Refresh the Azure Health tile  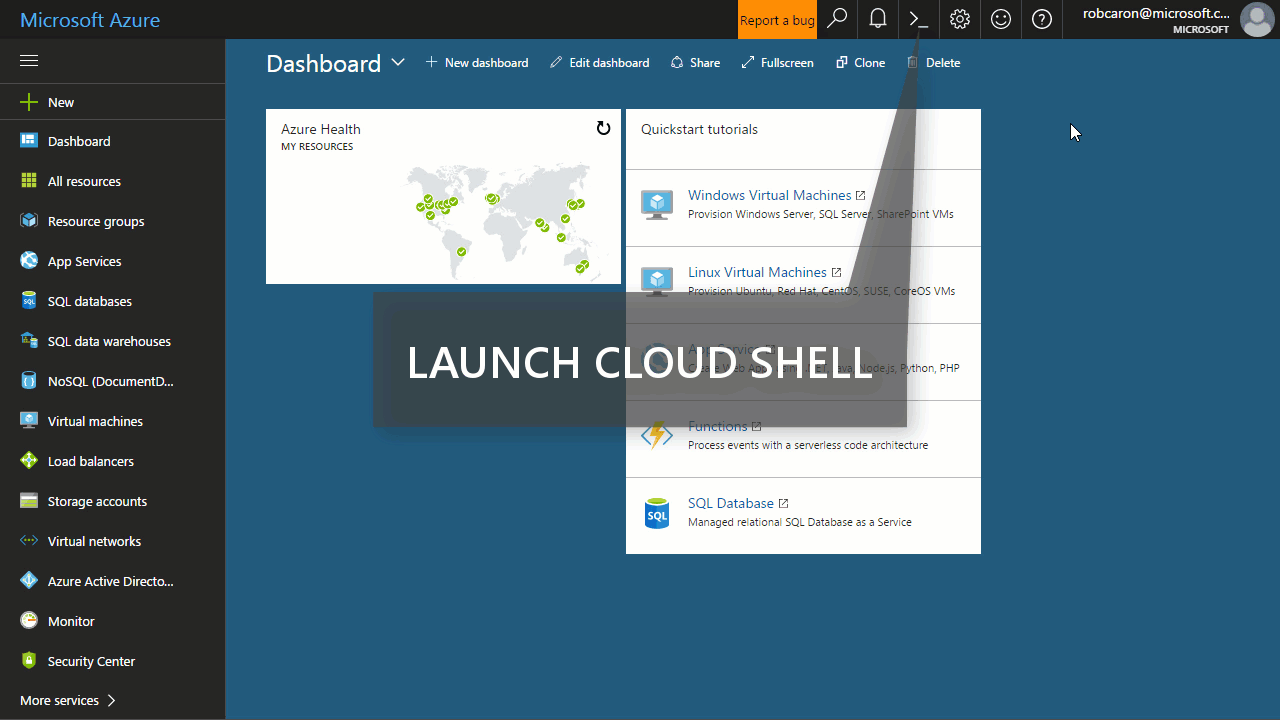point(603,128)
